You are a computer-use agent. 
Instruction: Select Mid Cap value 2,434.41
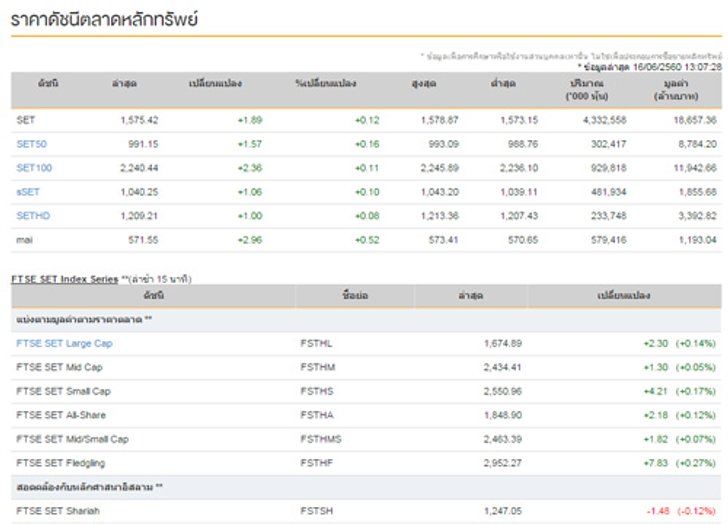point(503,367)
